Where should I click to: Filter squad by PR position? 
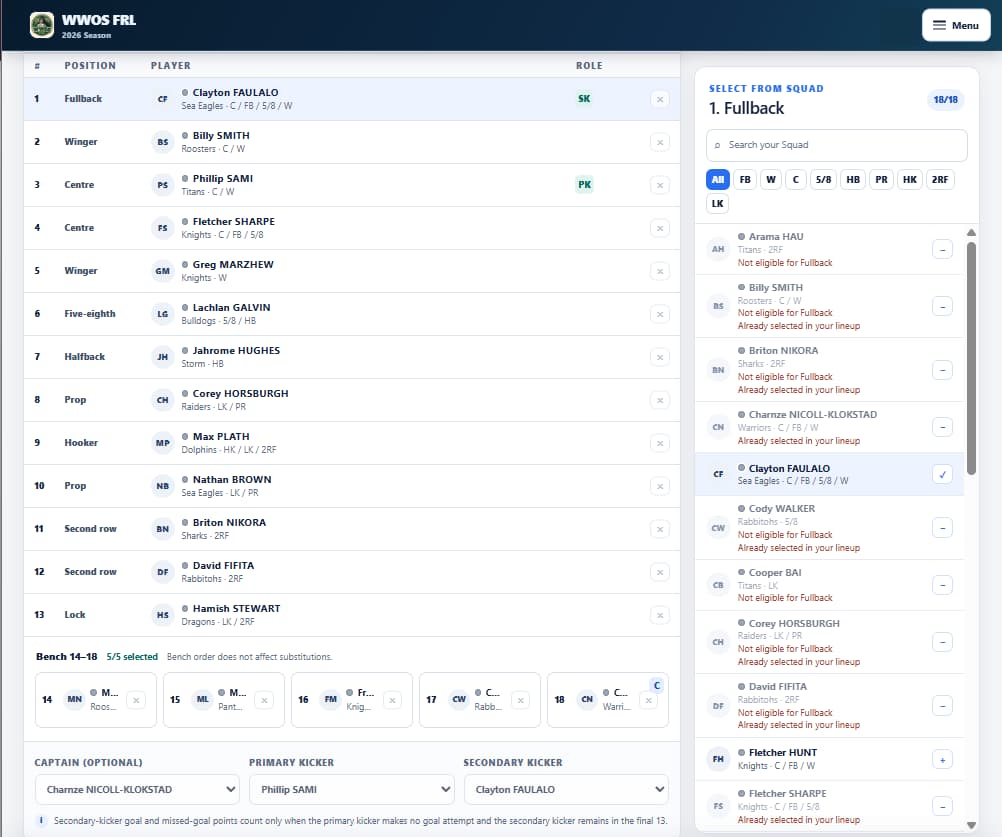pyautogui.click(x=881, y=180)
